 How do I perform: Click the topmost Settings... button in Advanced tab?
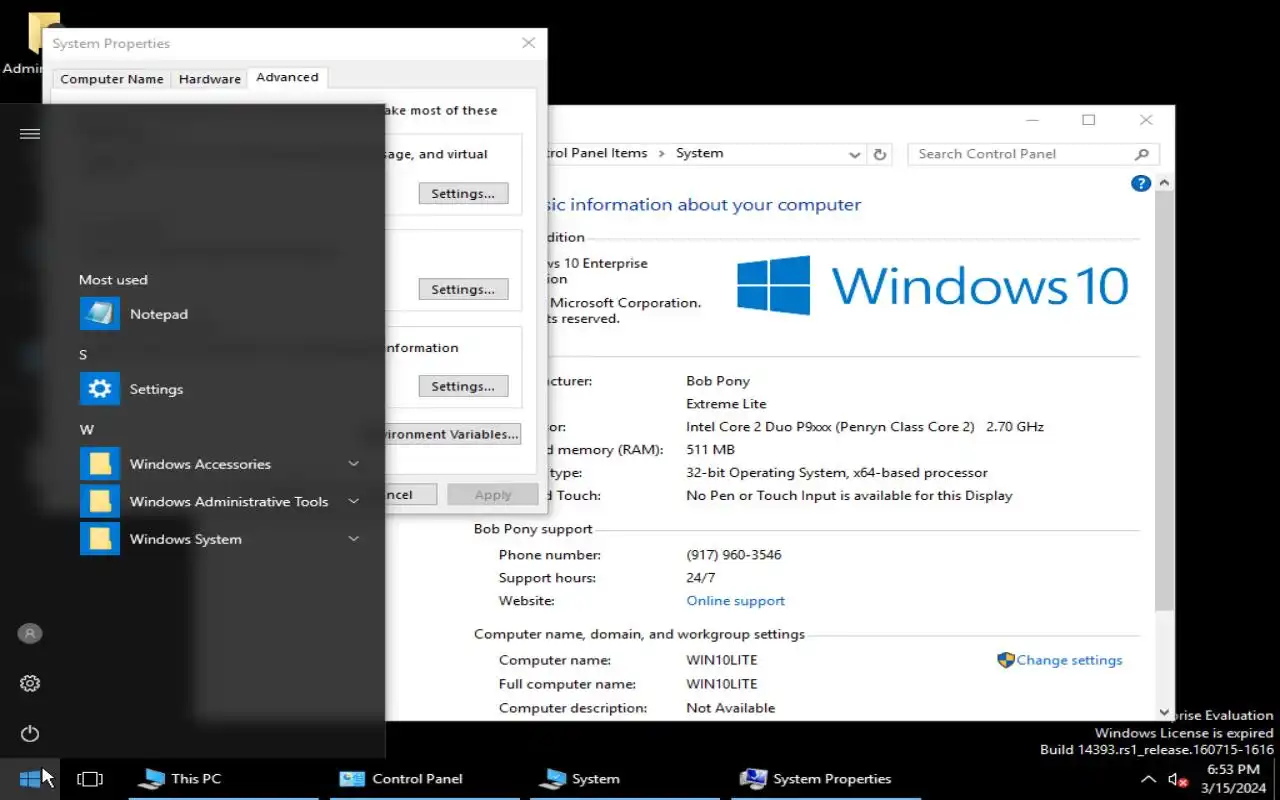pos(463,193)
